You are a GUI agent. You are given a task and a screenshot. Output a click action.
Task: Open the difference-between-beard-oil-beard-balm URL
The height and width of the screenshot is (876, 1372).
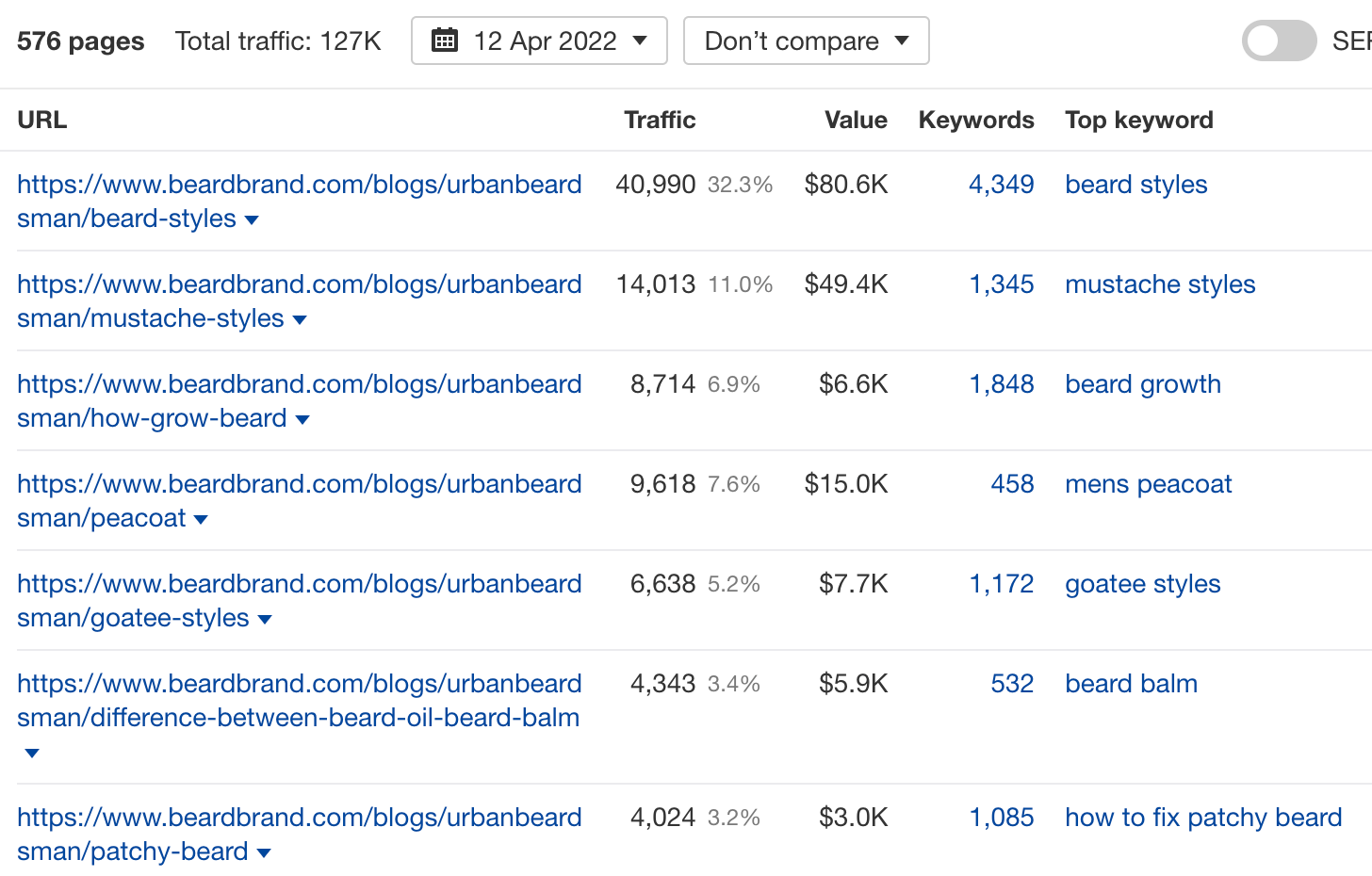[x=299, y=701]
